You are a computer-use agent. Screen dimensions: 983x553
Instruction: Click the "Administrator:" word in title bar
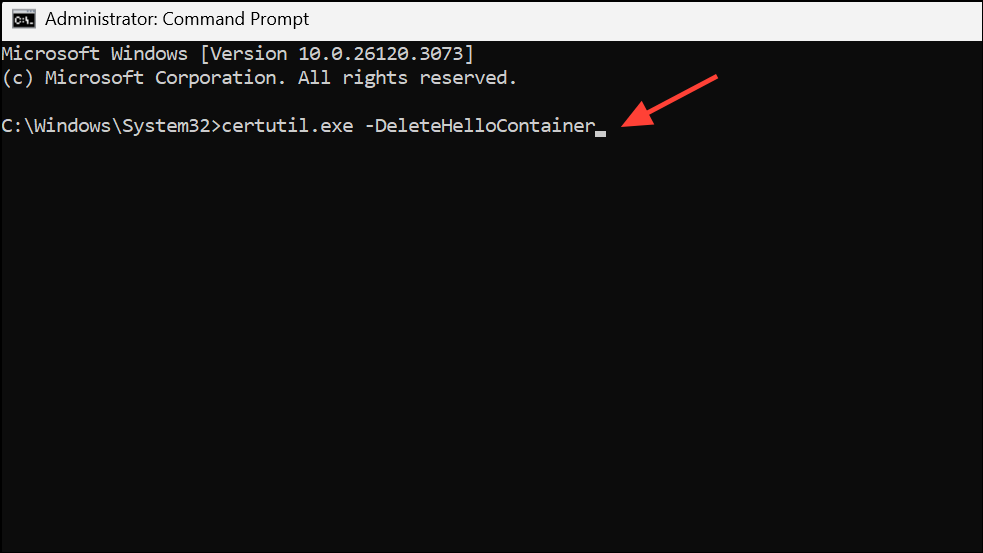click(101, 19)
